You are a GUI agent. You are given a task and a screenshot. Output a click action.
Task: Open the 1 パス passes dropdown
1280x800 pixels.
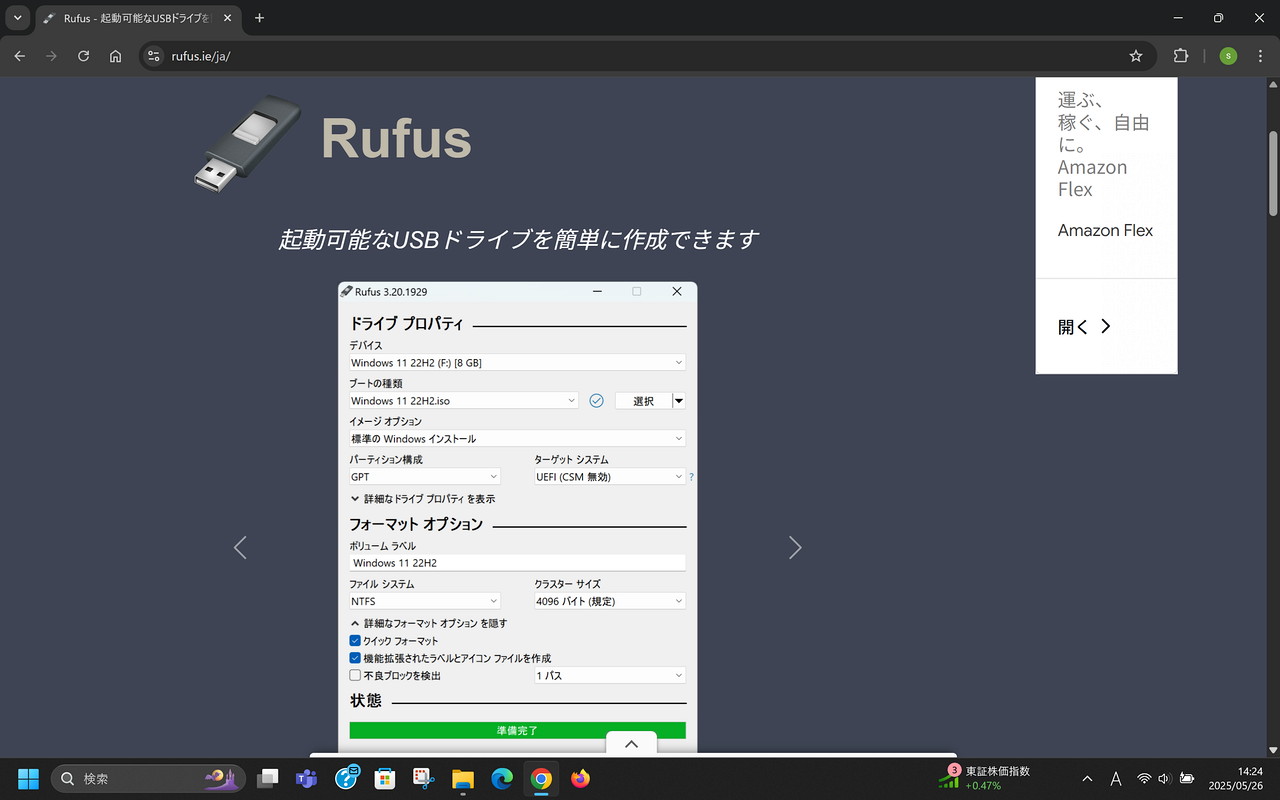pos(609,675)
